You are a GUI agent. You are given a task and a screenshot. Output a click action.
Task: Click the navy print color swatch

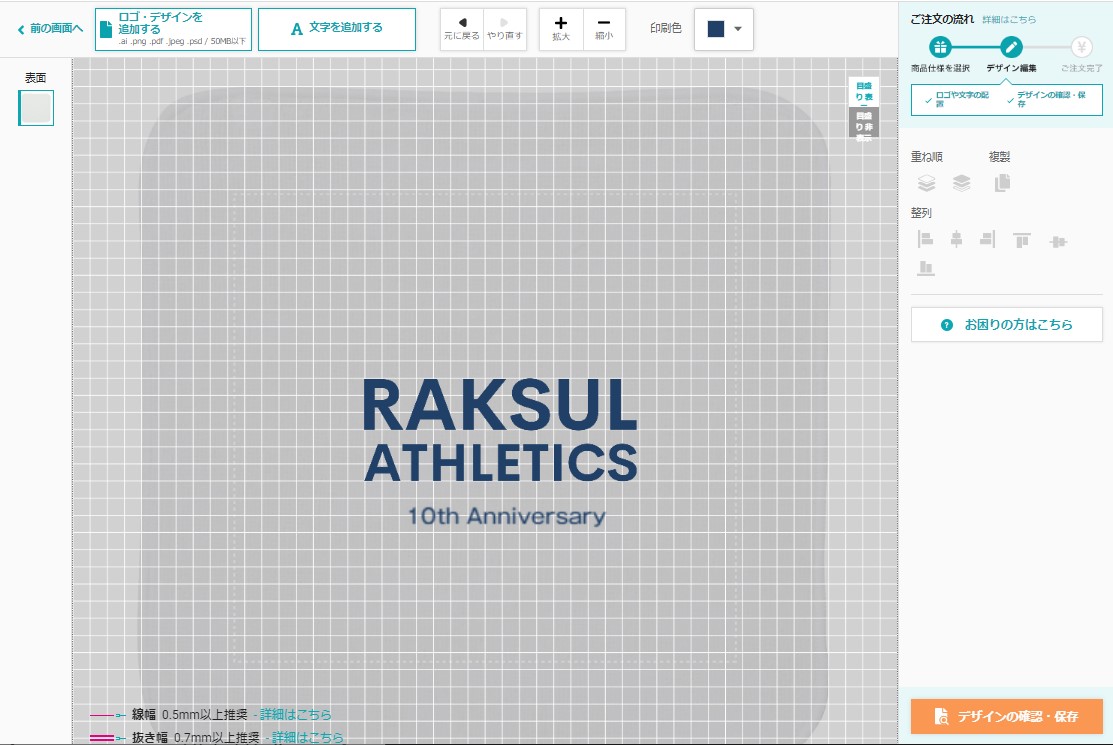point(716,29)
